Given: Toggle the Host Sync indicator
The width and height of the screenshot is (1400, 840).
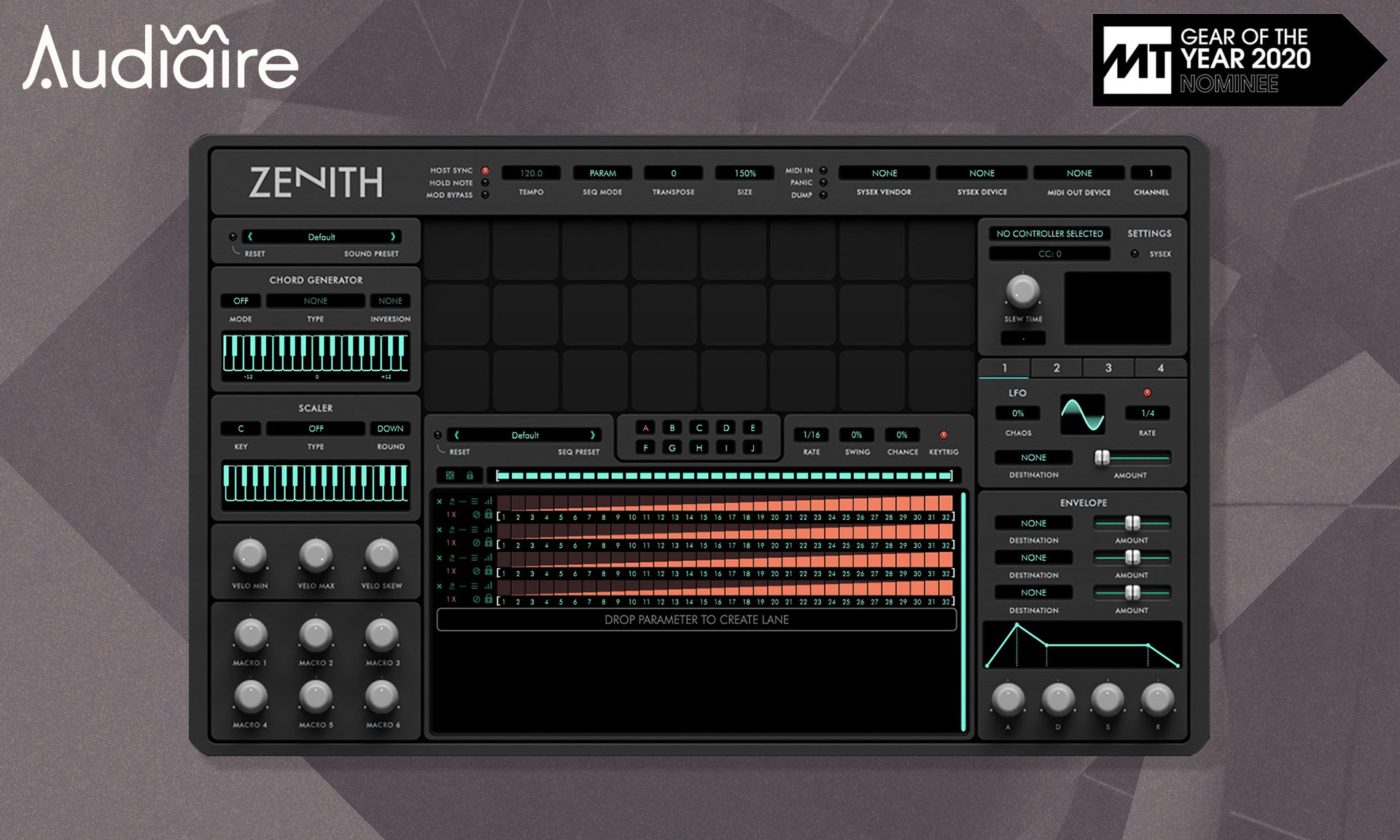Looking at the screenshot, I should click(485, 171).
